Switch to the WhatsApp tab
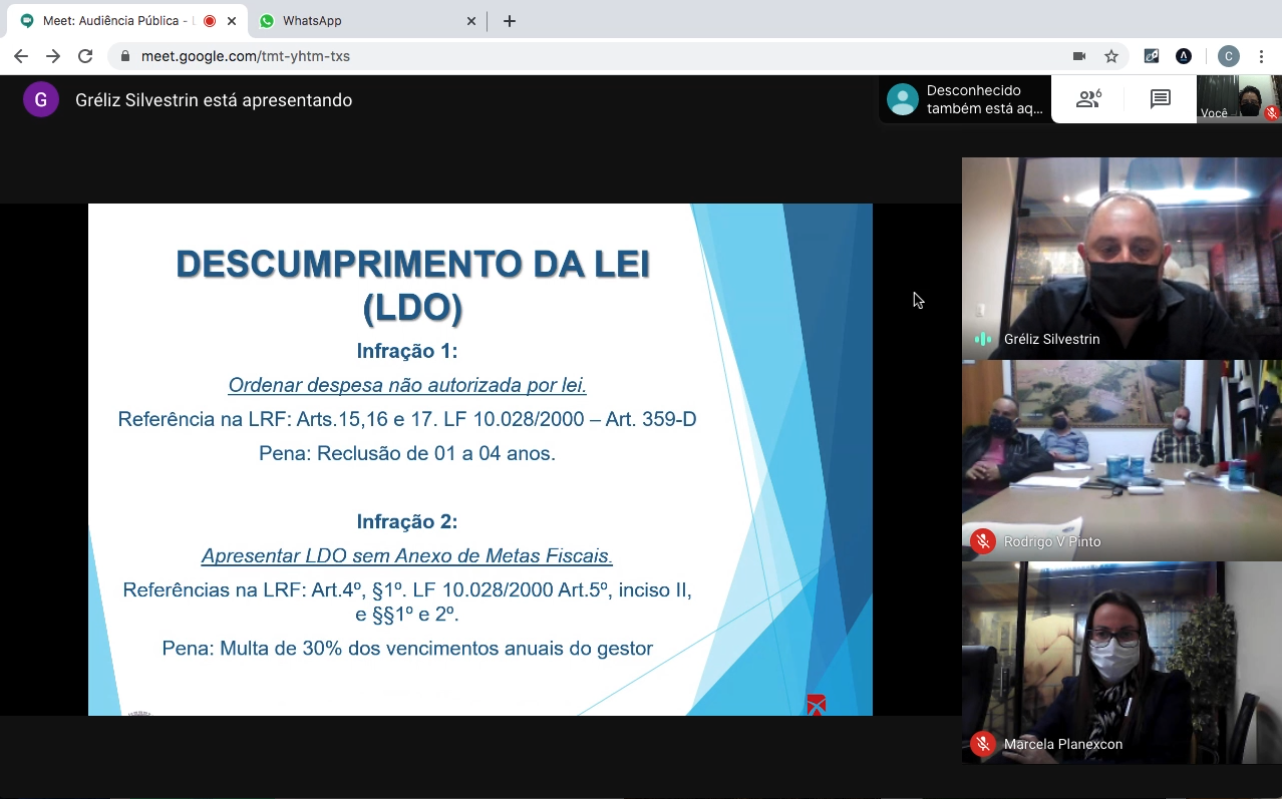 tap(365, 21)
